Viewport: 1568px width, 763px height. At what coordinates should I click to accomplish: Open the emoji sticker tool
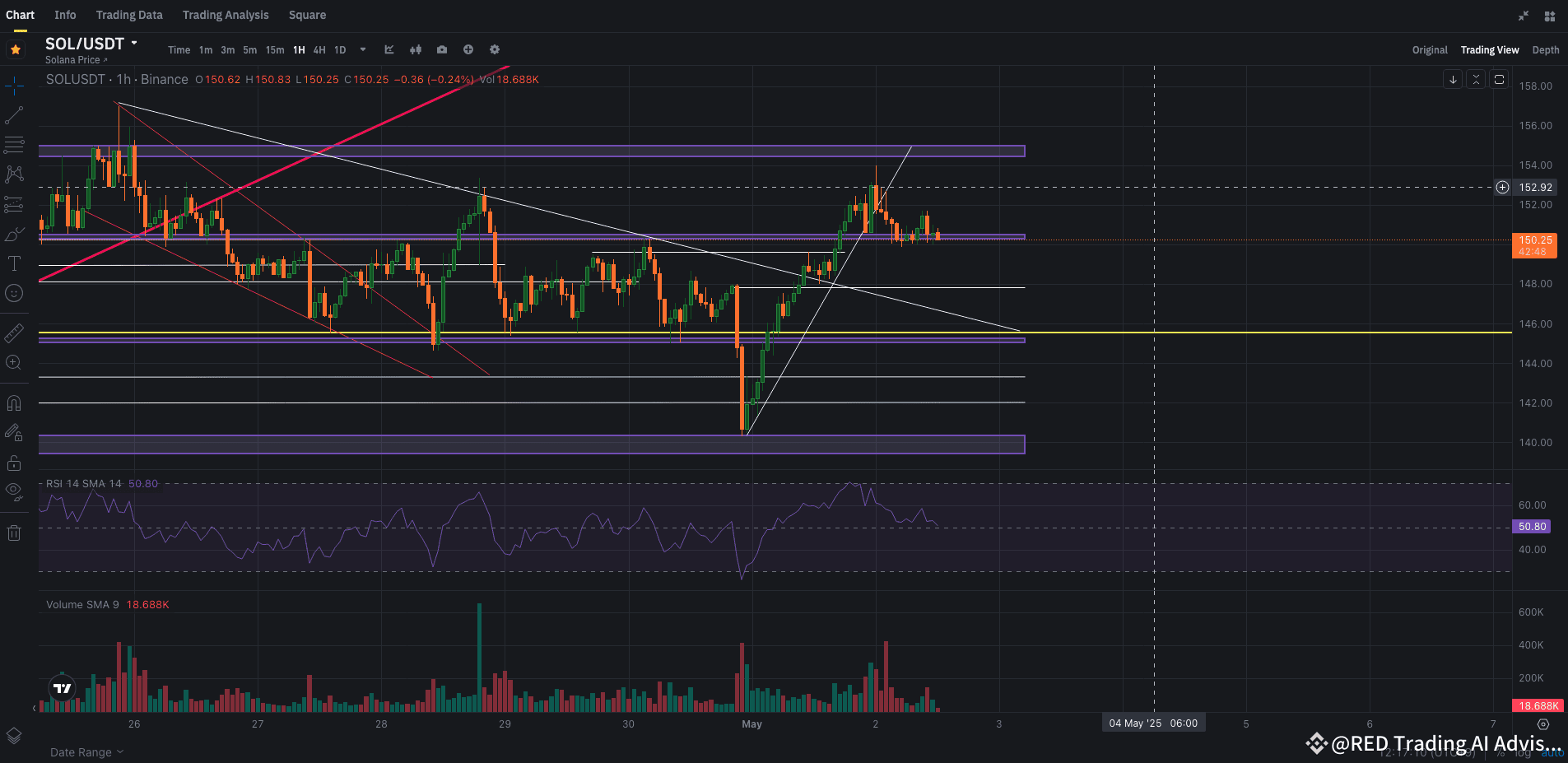[13, 292]
